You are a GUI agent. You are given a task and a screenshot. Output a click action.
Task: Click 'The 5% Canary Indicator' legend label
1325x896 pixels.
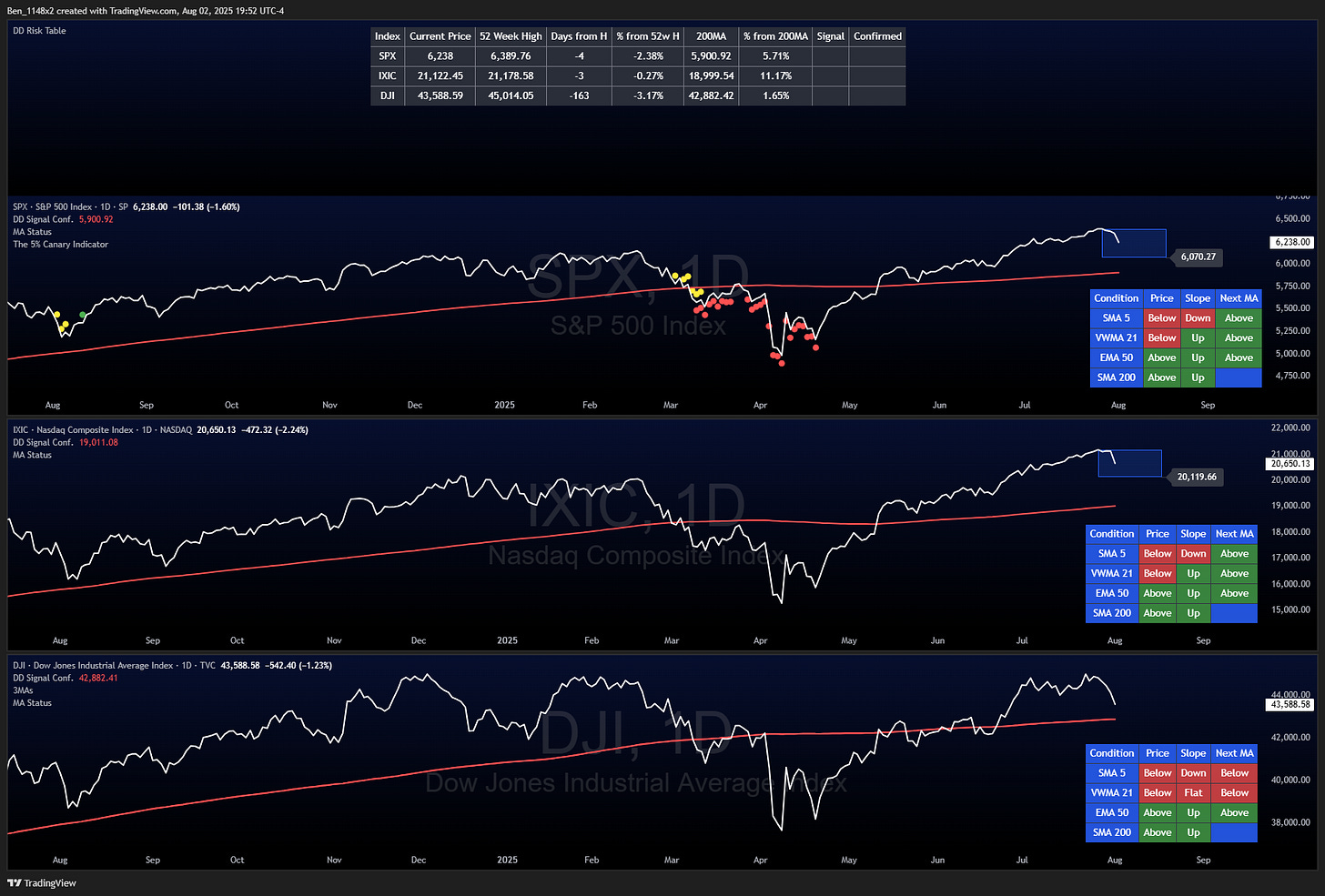tap(60, 245)
